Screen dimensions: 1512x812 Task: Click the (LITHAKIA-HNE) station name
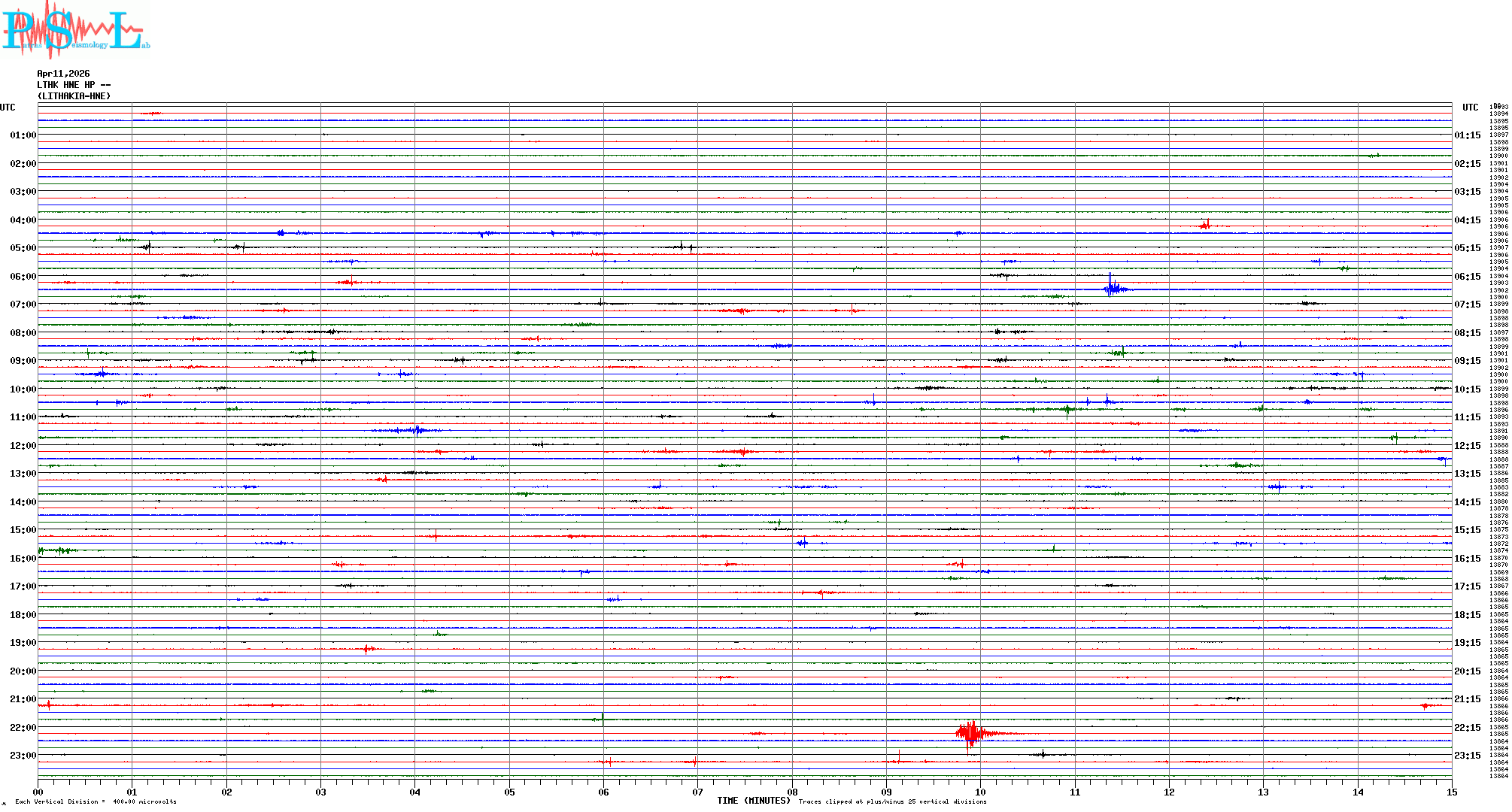point(74,96)
